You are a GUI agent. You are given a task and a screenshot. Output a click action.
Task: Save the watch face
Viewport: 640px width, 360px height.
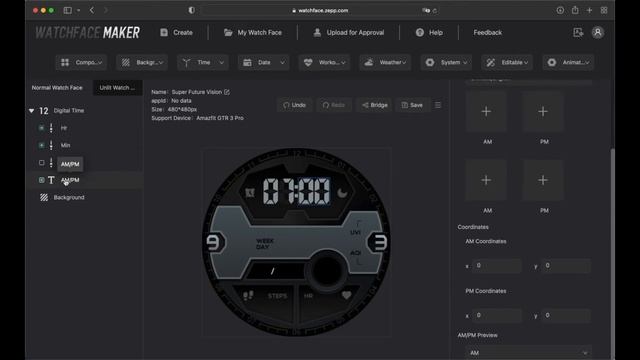click(412, 105)
